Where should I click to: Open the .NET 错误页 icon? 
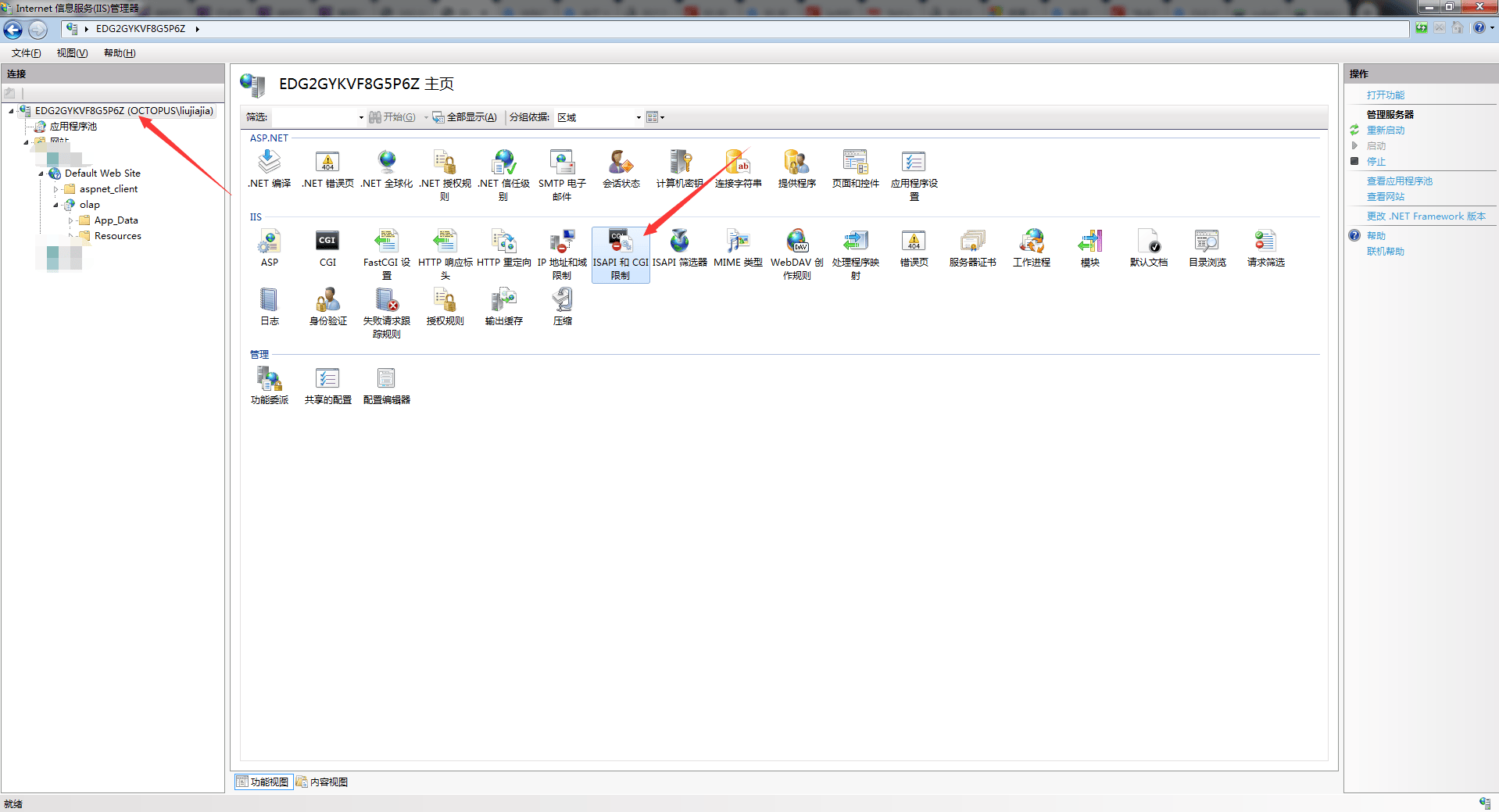(327, 163)
